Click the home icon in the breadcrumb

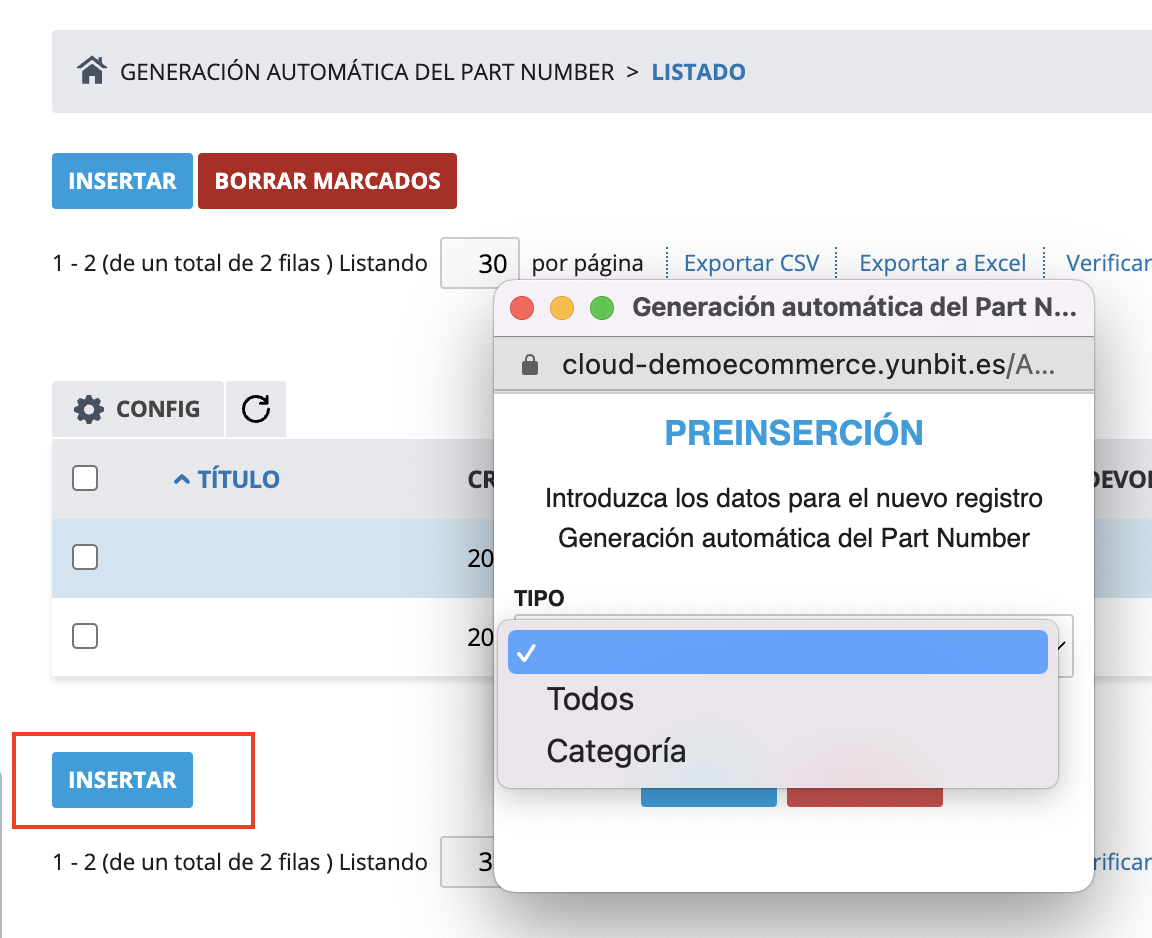click(92, 71)
